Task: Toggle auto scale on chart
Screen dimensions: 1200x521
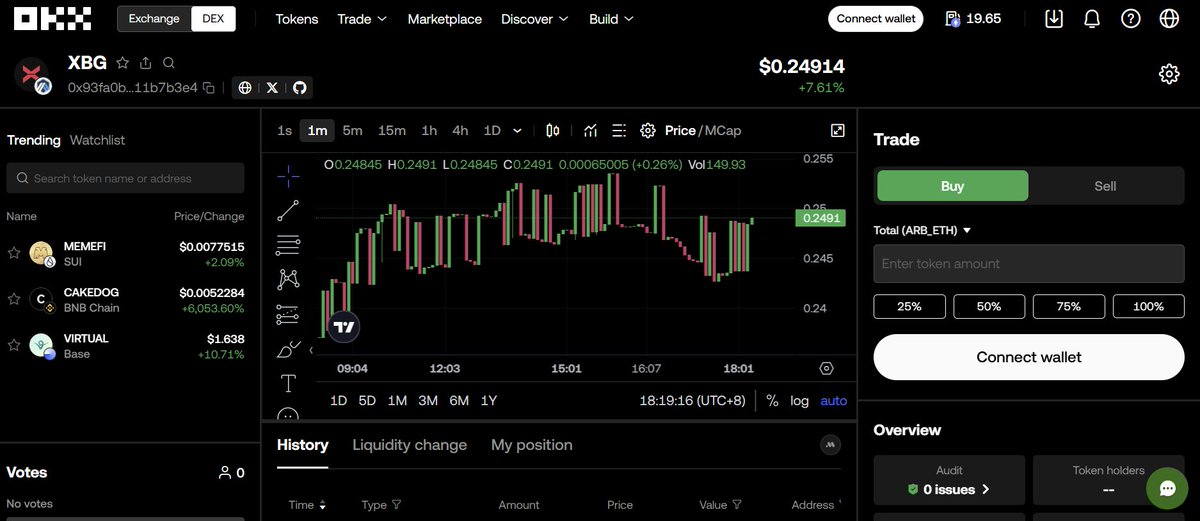Action: pyautogui.click(x=833, y=400)
